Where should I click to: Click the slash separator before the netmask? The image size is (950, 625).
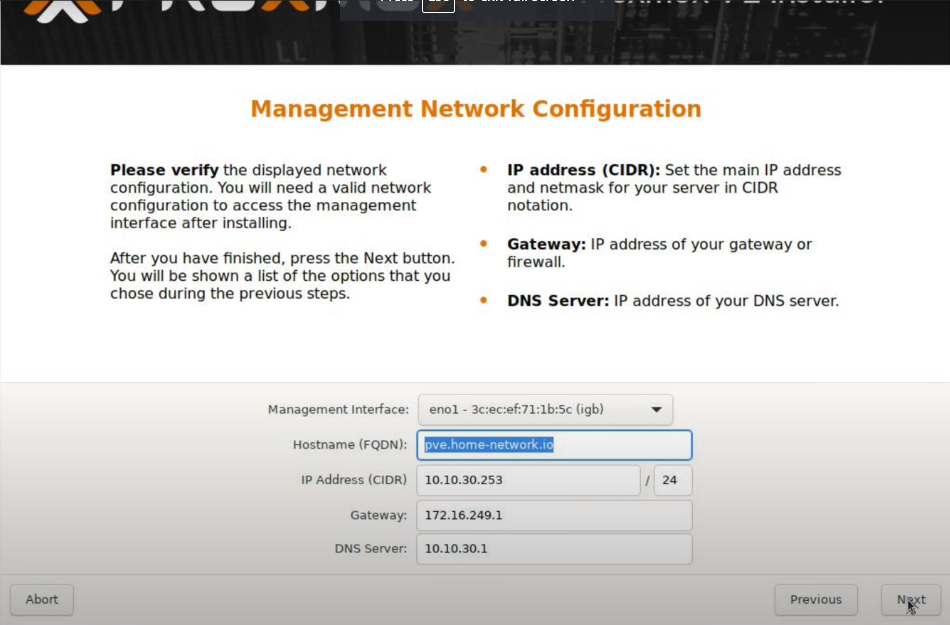[x=647, y=481]
